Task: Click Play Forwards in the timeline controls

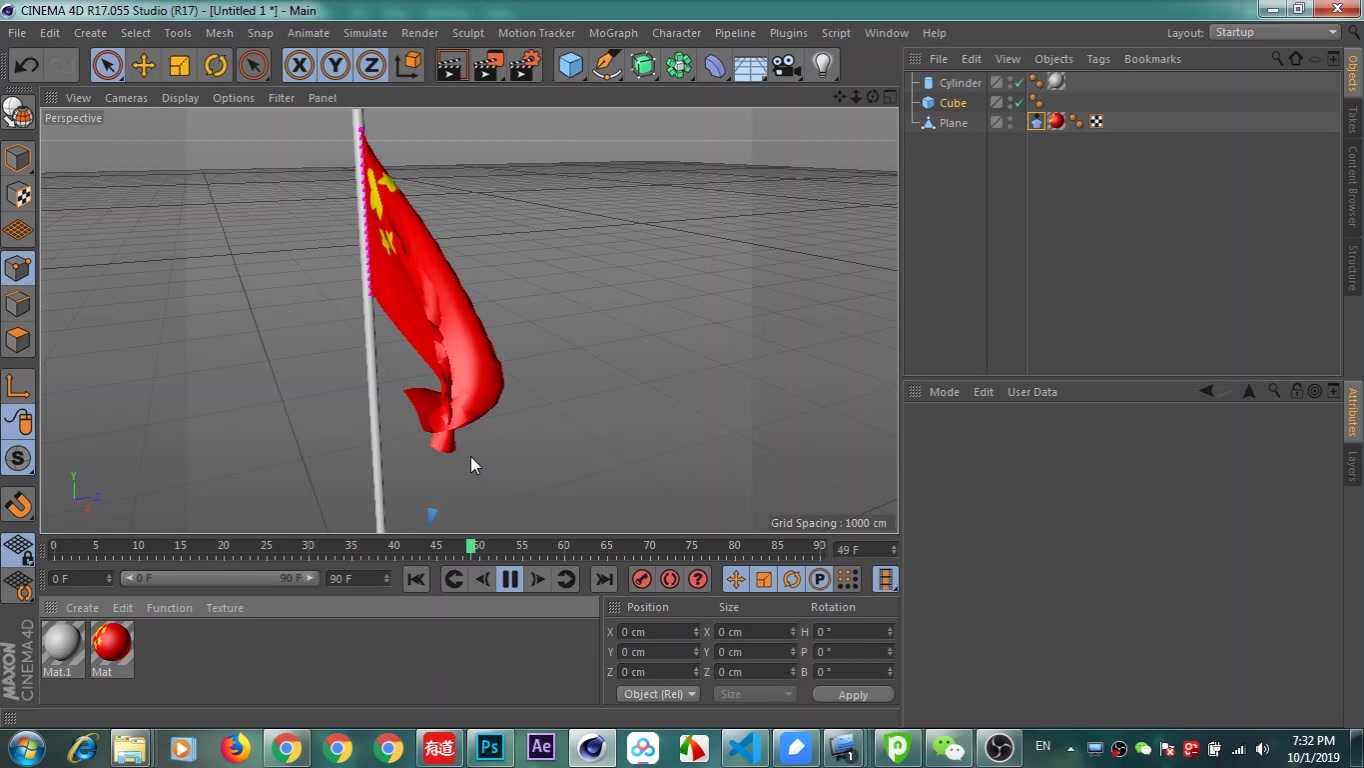Action: click(537, 579)
